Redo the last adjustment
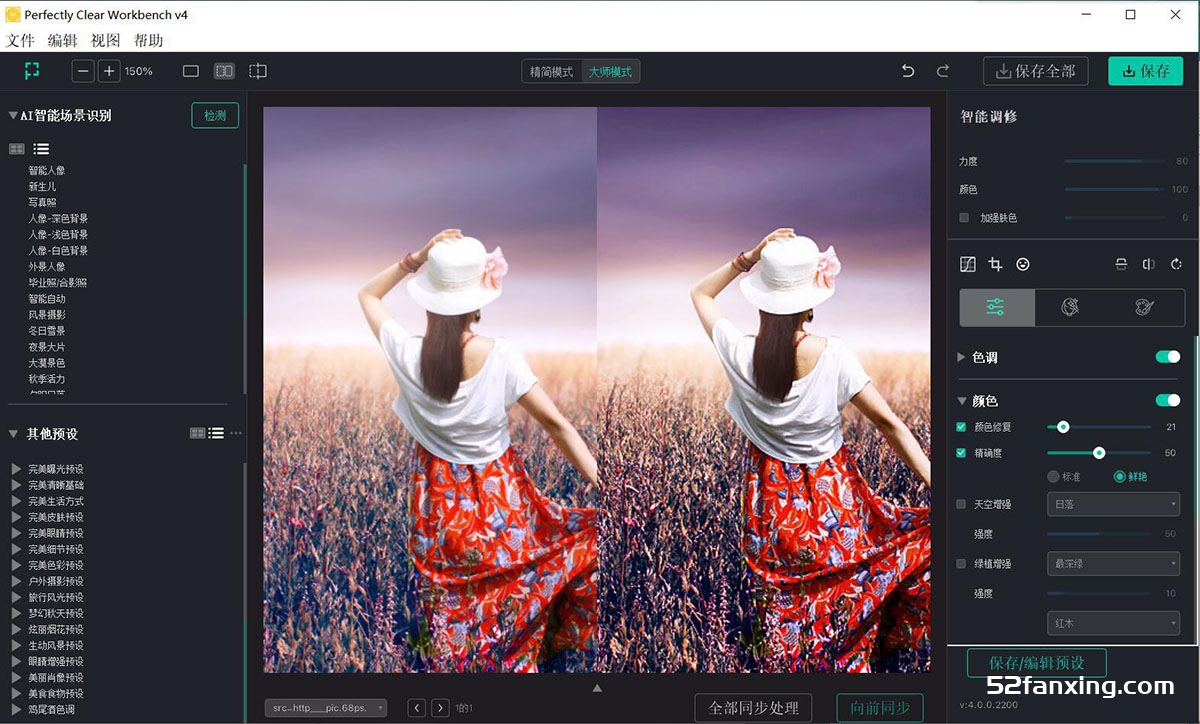The width and height of the screenshot is (1200, 724). (942, 71)
